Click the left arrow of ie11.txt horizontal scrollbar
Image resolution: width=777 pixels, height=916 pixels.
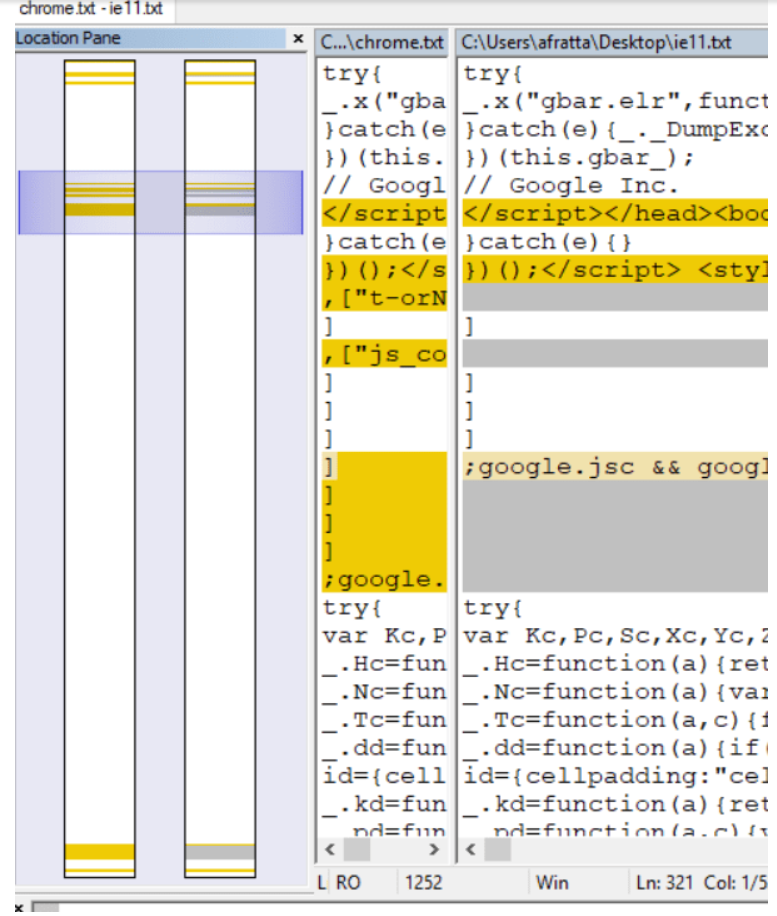tap(471, 849)
